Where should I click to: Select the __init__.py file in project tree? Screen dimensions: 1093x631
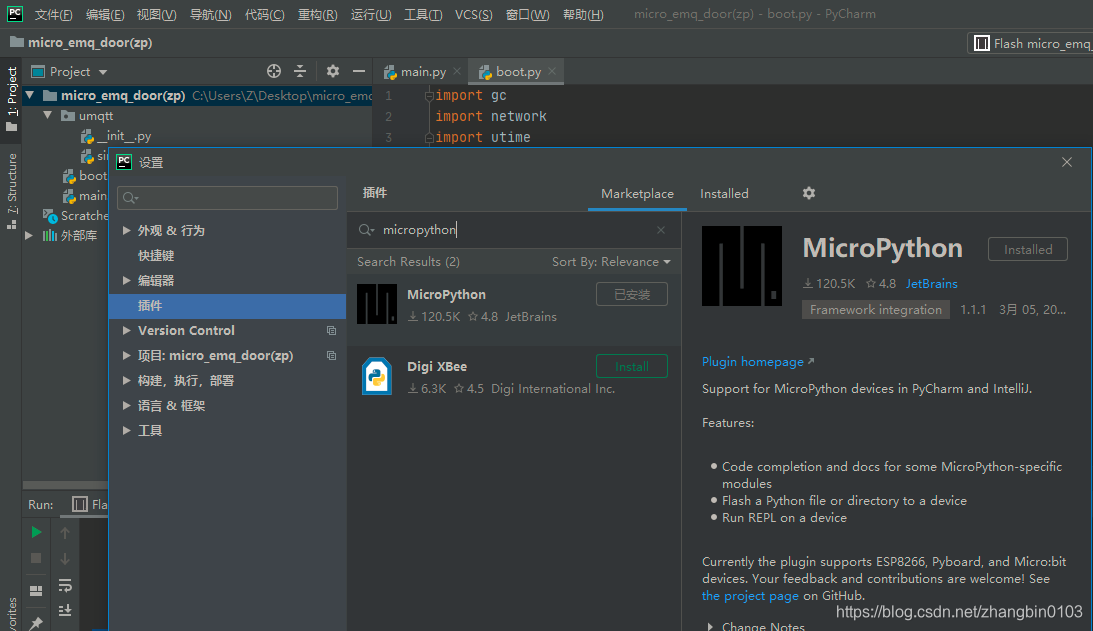coord(124,136)
